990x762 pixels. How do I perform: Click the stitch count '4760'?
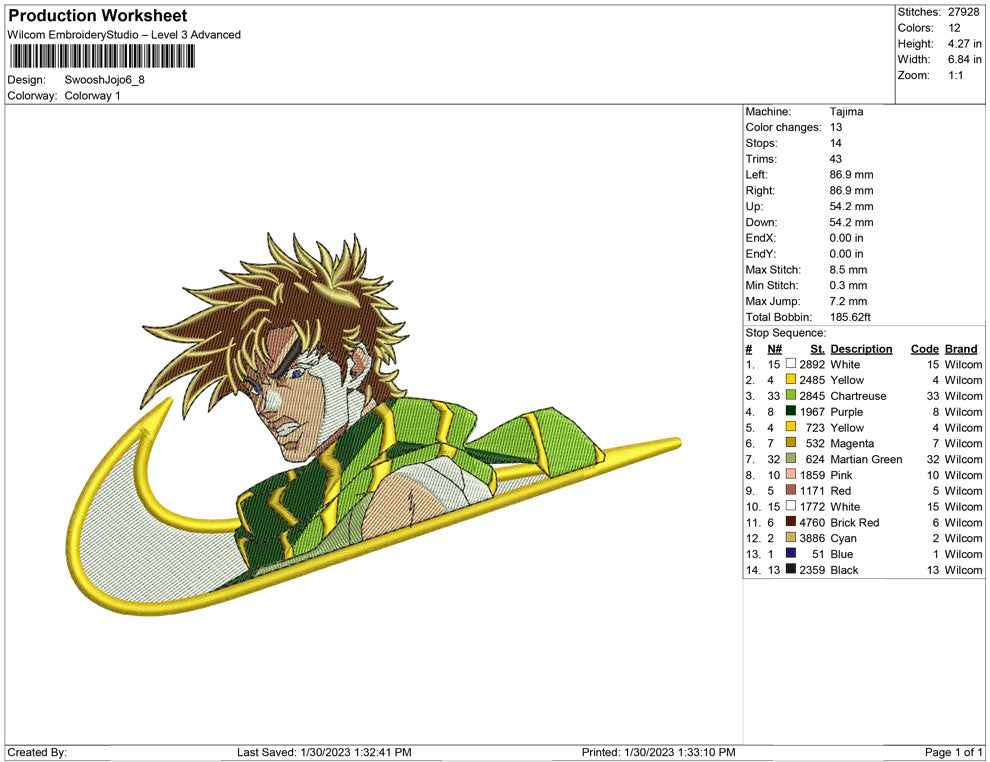[x=812, y=522]
